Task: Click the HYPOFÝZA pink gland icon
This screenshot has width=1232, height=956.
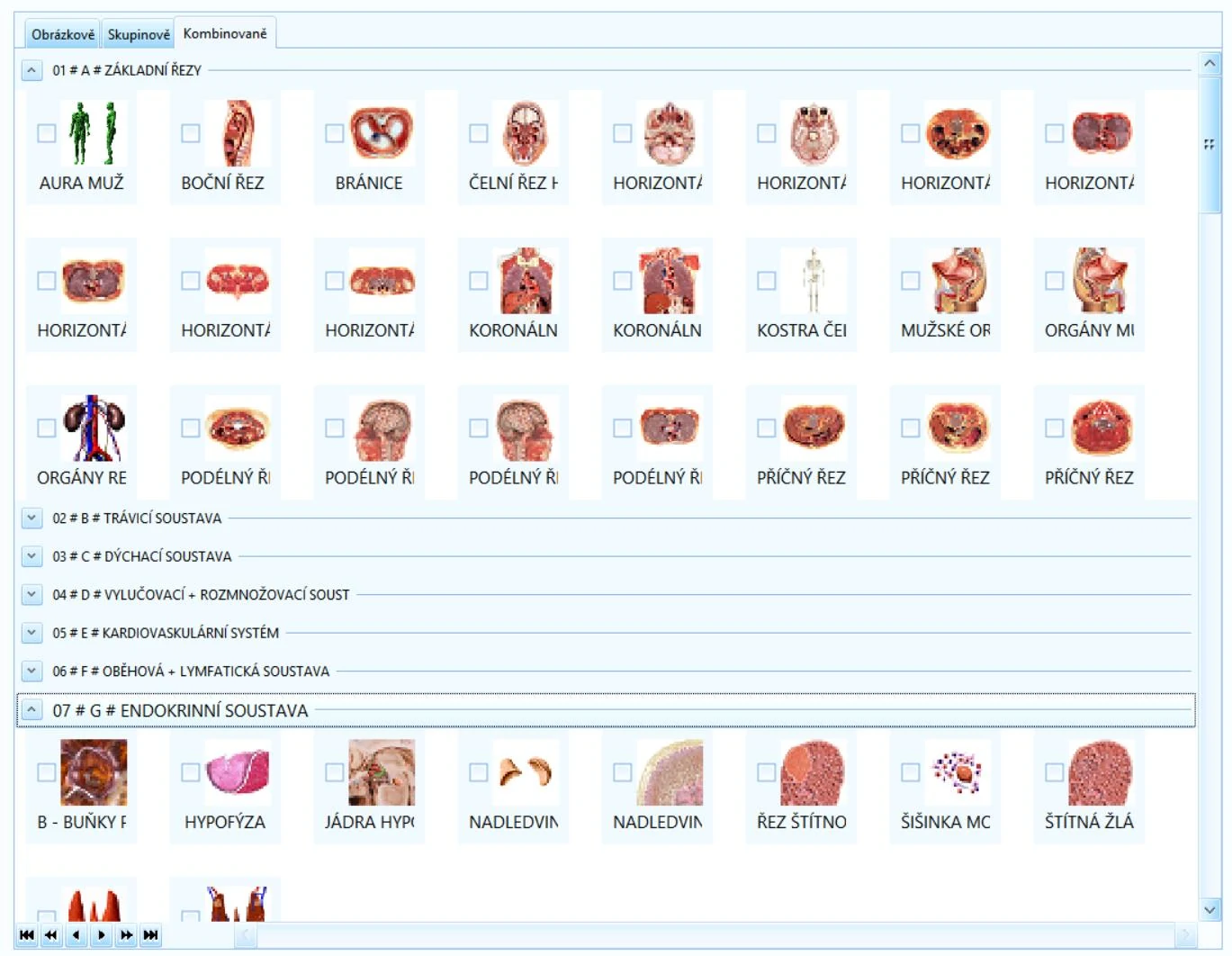Action: [x=238, y=772]
